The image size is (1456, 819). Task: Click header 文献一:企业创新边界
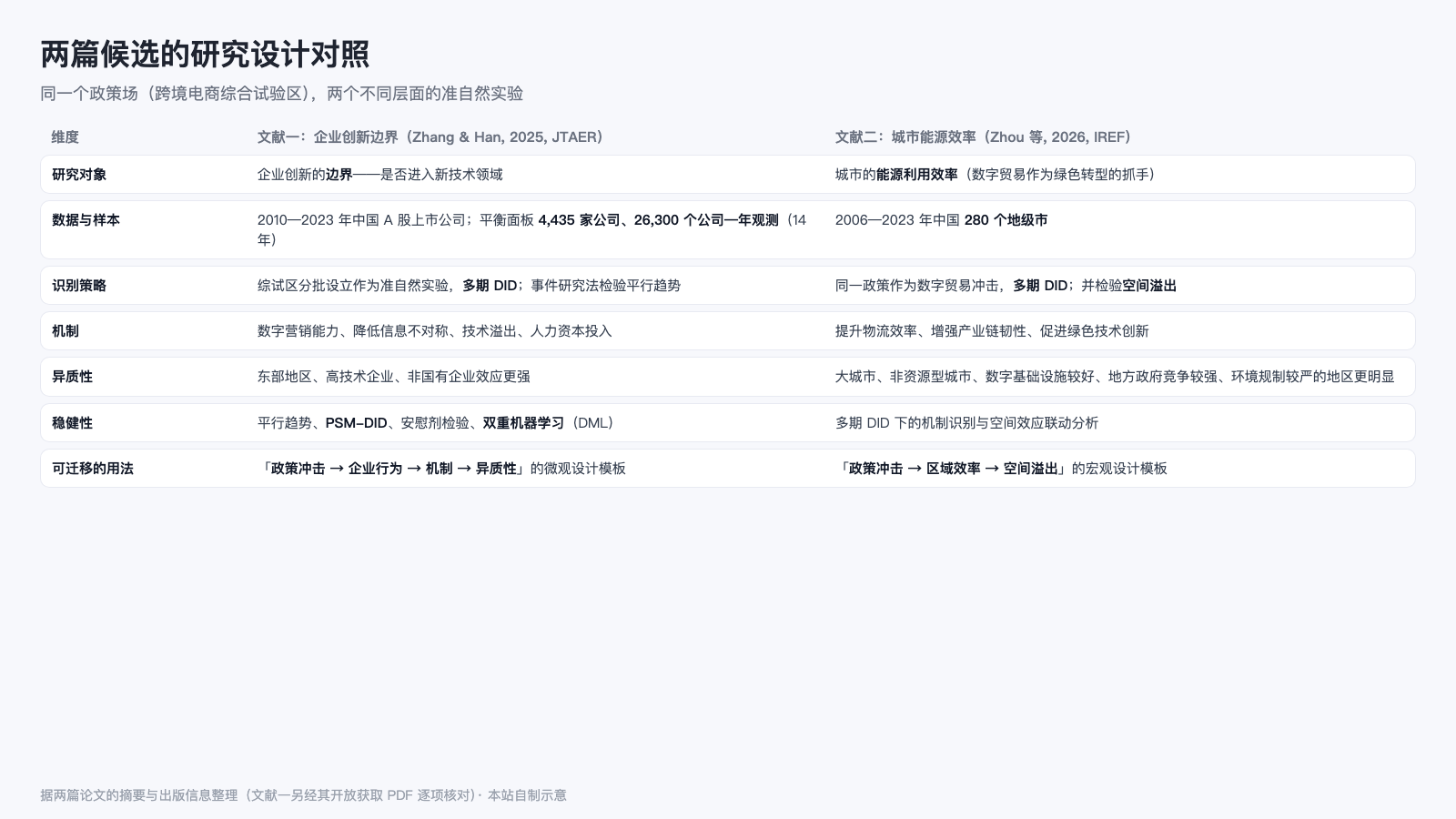tap(430, 137)
